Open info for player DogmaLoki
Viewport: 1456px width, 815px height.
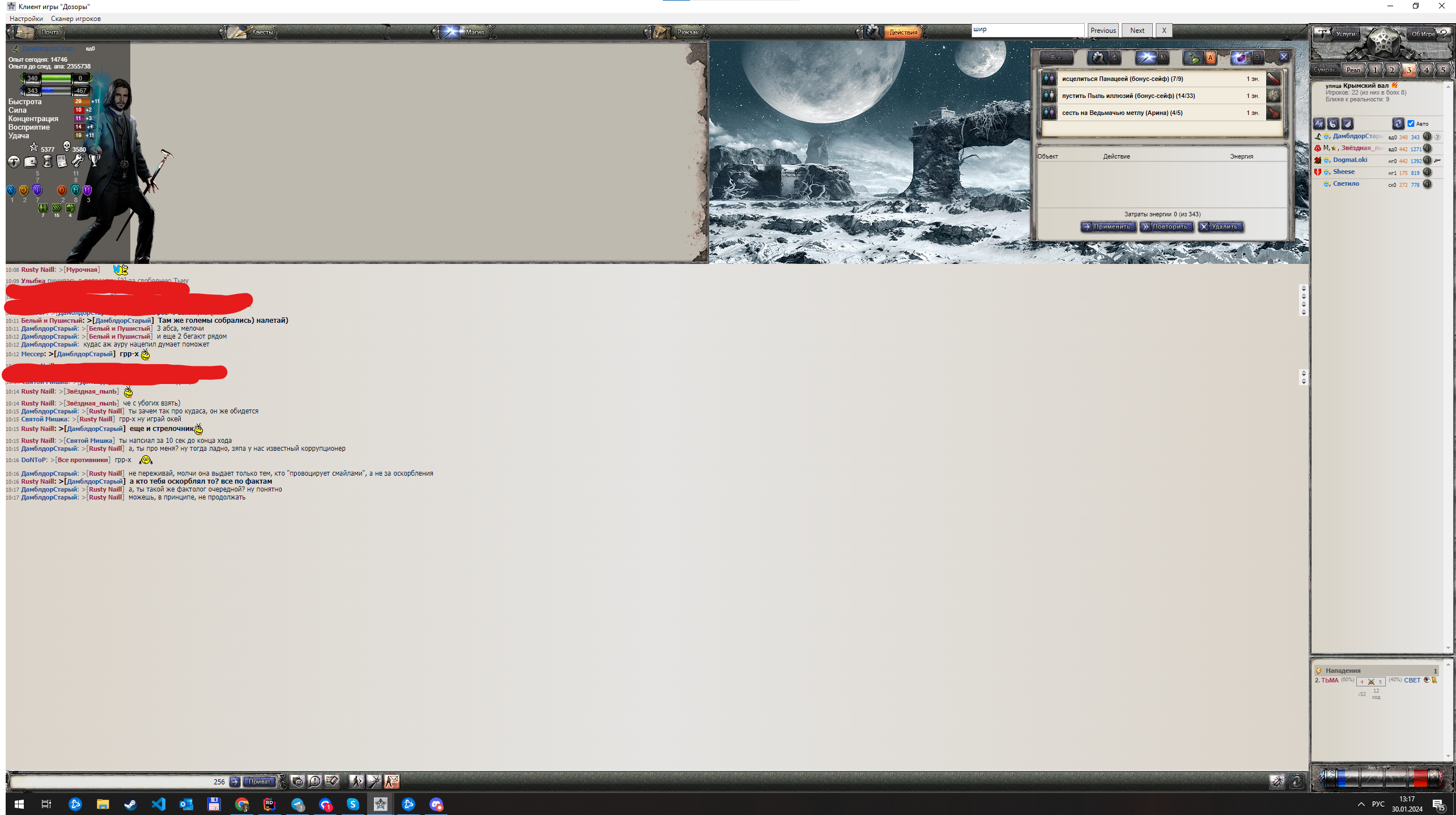1427,160
